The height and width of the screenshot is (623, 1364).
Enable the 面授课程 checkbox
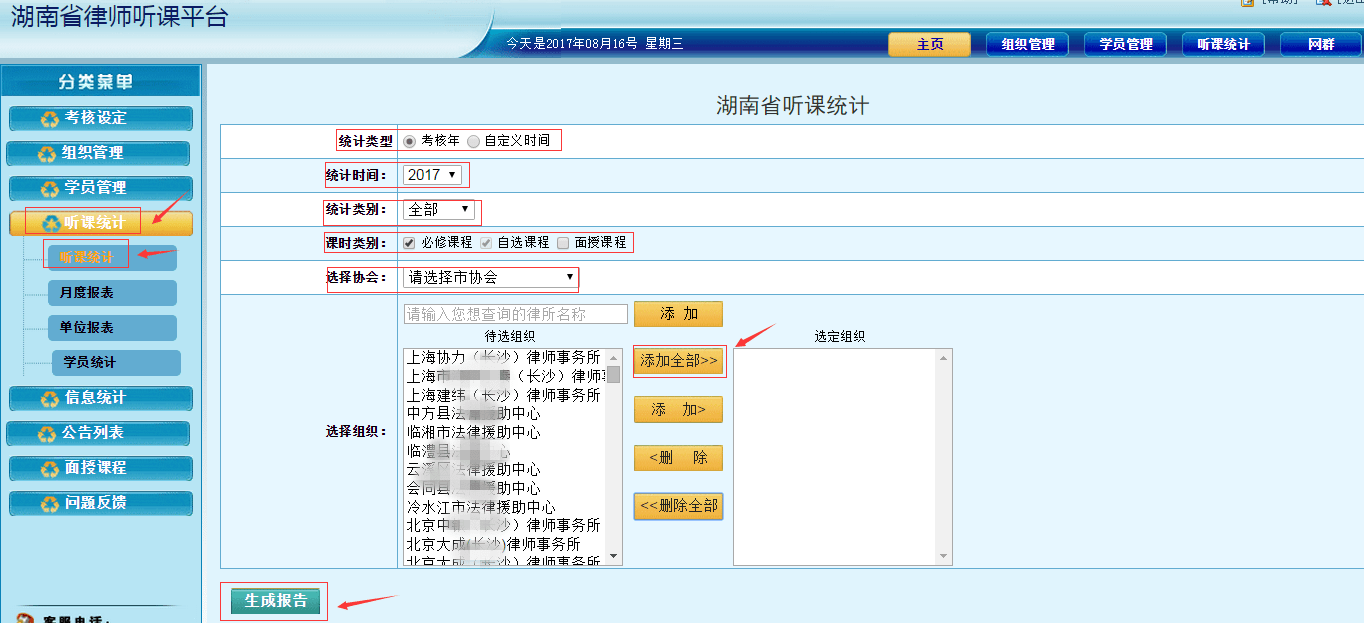pos(563,243)
